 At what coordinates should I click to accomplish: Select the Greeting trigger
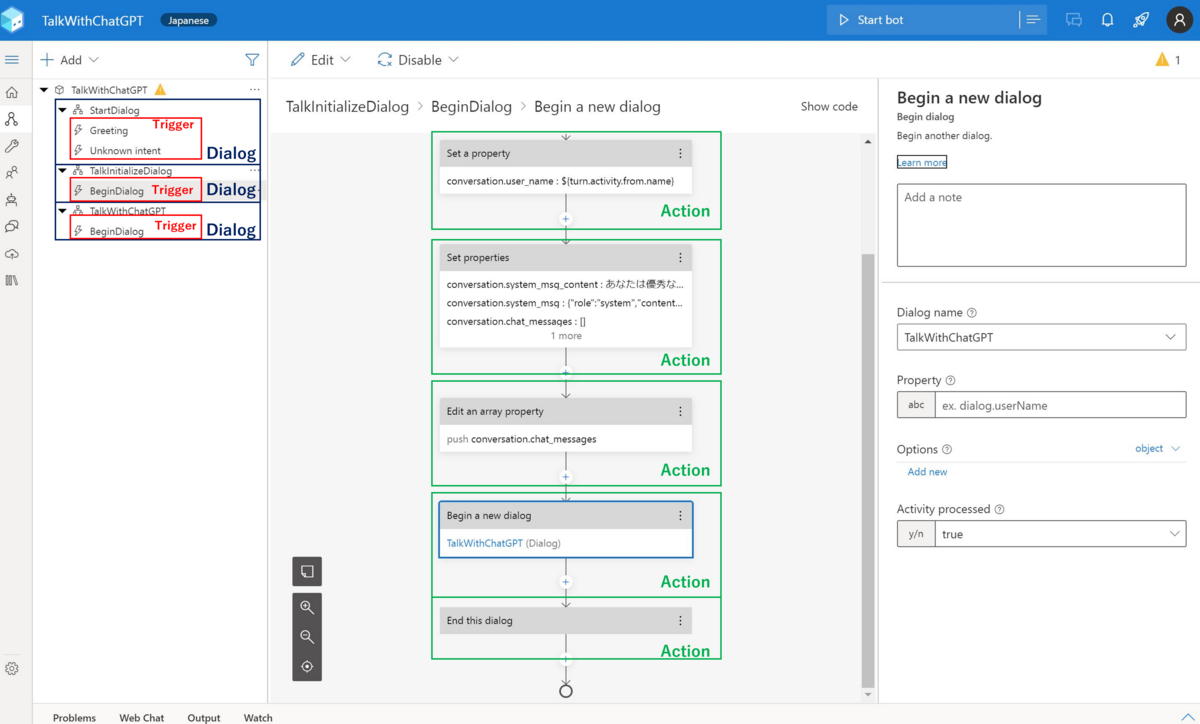click(109, 131)
